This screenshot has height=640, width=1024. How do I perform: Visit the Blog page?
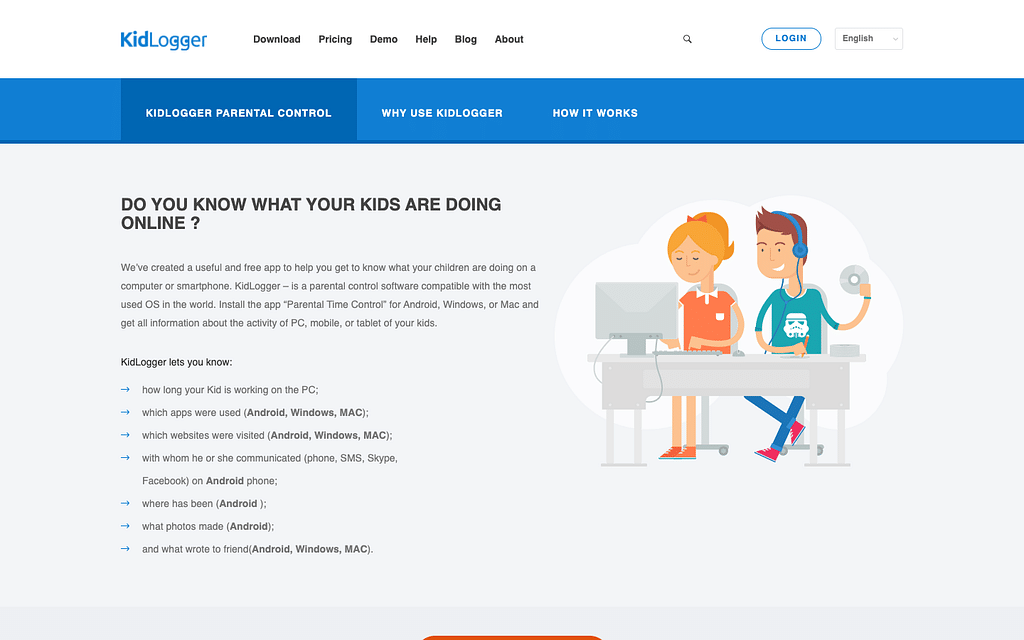466,39
